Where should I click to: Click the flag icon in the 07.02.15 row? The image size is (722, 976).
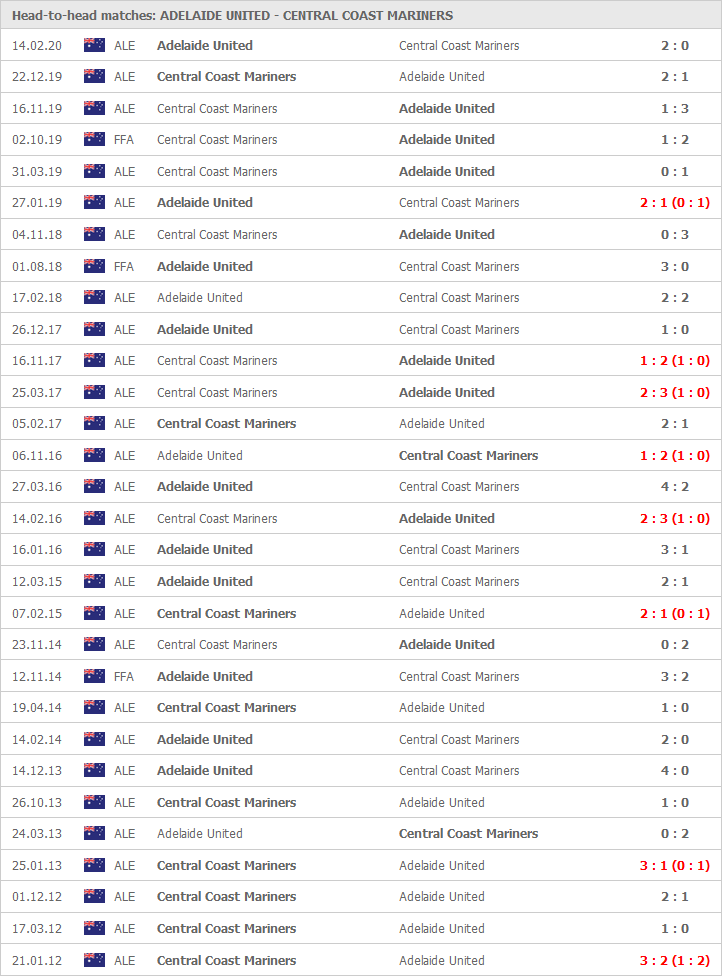pos(94,613)
